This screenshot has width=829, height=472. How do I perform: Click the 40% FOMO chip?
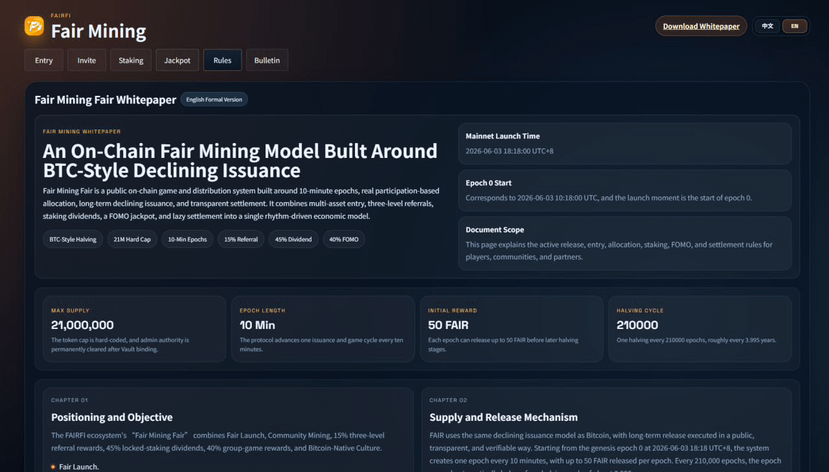pos(344,239)
